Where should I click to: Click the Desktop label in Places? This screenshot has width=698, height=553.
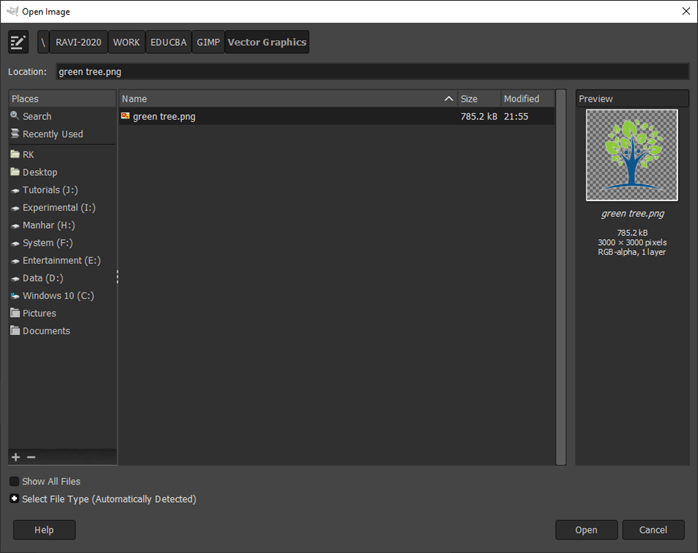pyautogui.click(x=40, y=172)
